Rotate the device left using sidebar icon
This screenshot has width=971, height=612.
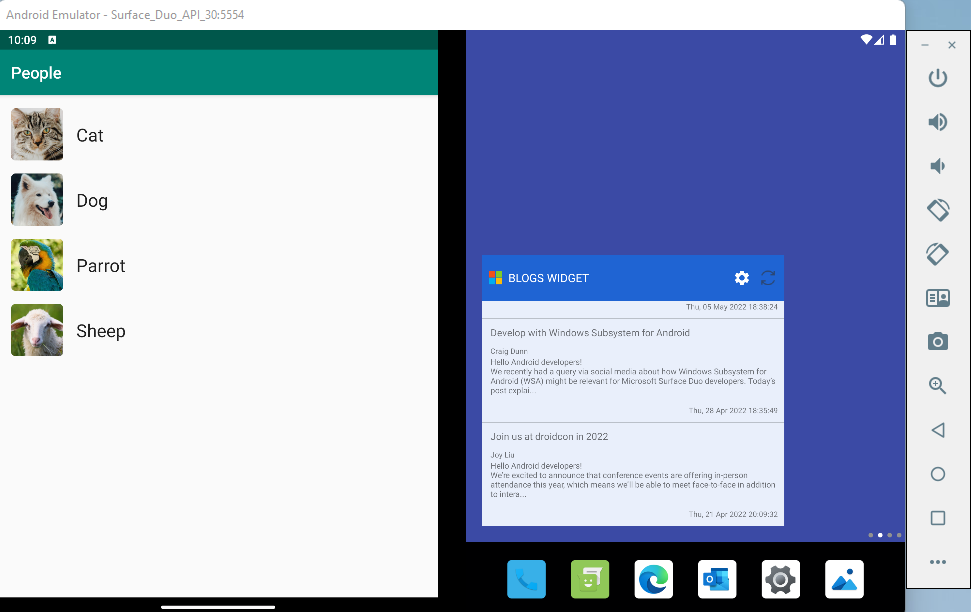(x=937, y=210)
